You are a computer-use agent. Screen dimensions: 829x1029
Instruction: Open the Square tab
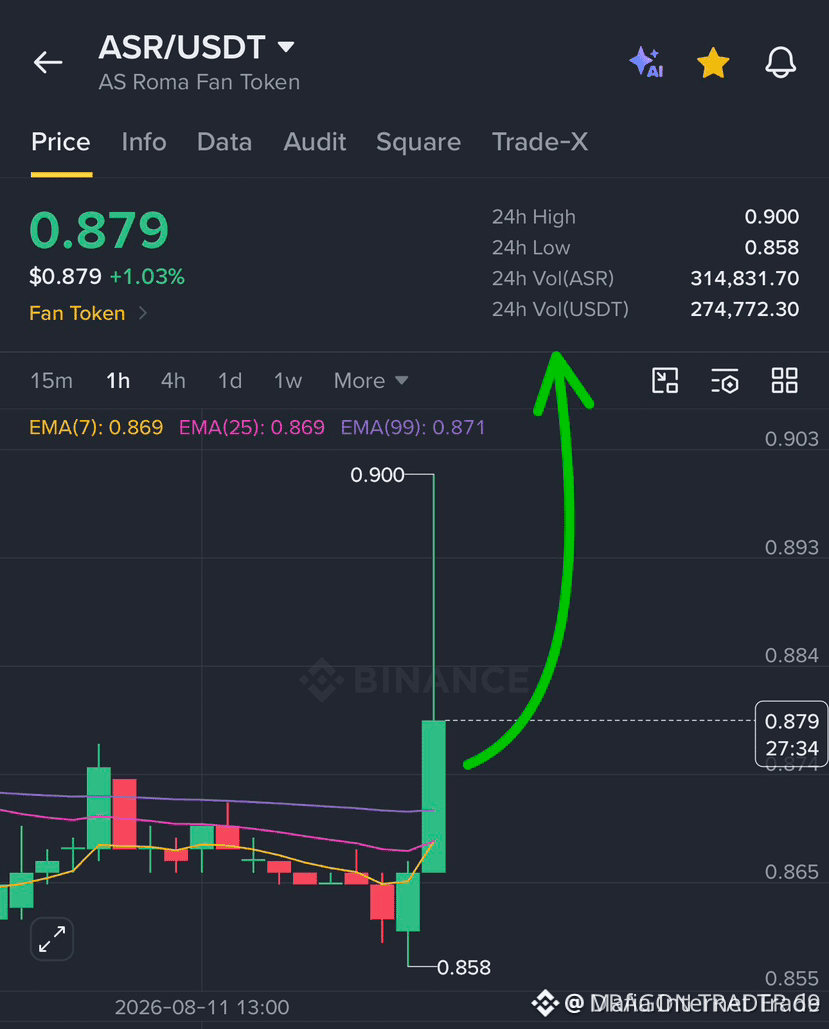pos(418,142)
